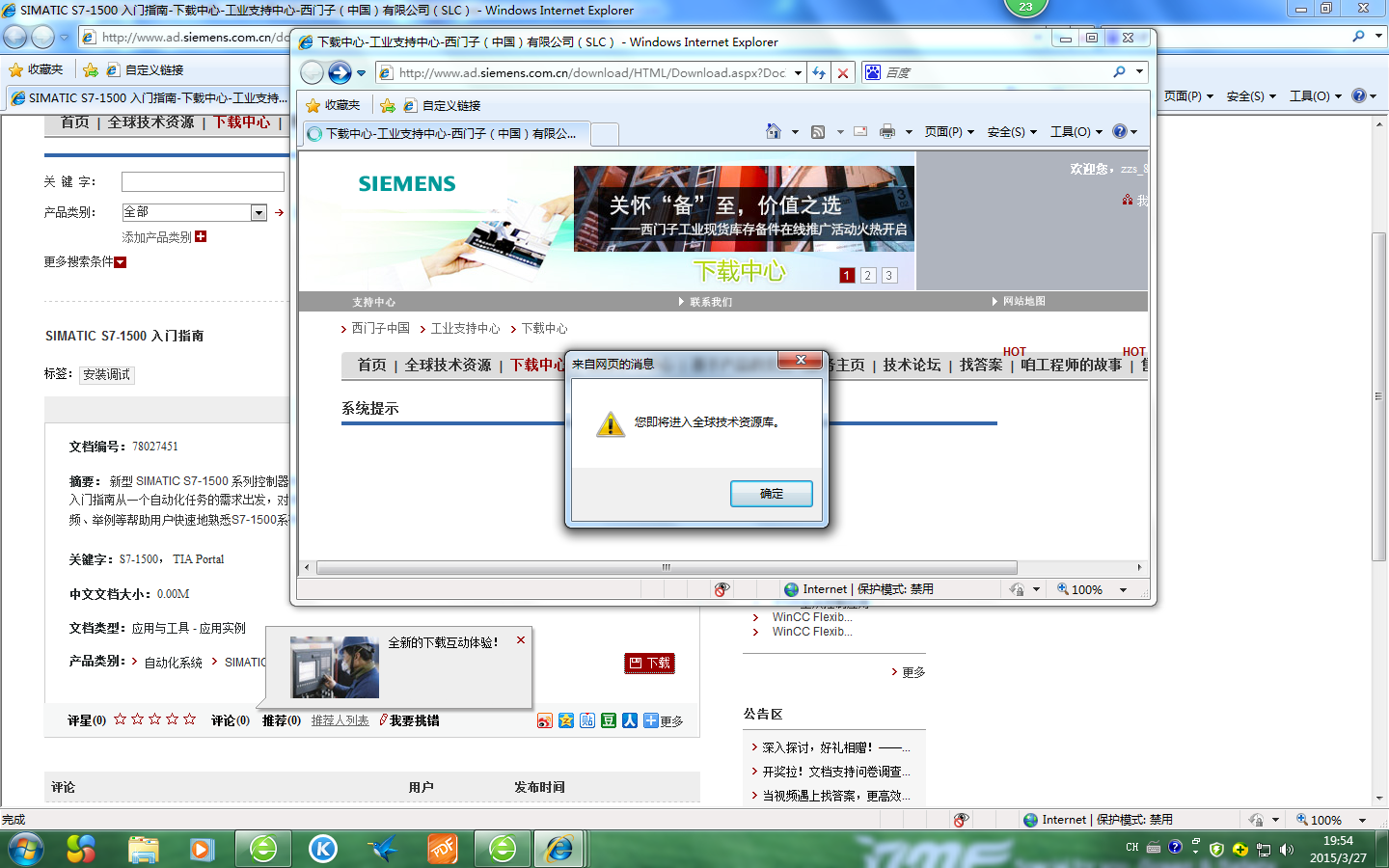Viewport: 1389px width, 868px height.
Task: Open the 页面(P) menu in the front window
Action: 949,132
